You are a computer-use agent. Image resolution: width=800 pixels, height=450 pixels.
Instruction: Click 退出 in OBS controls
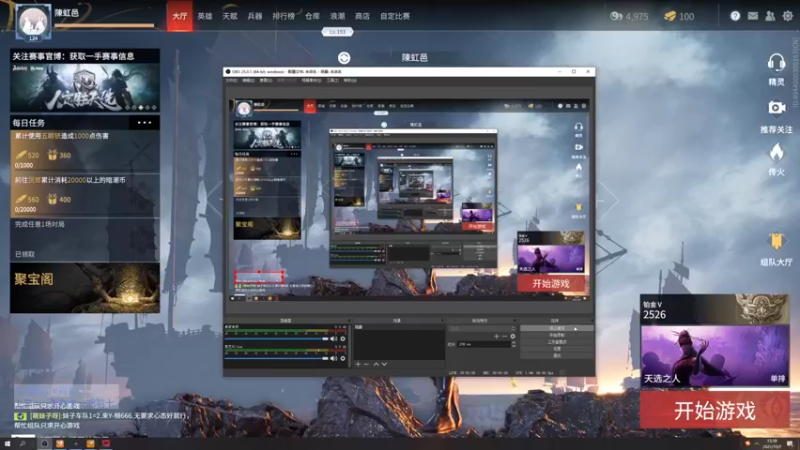point(557,355)
